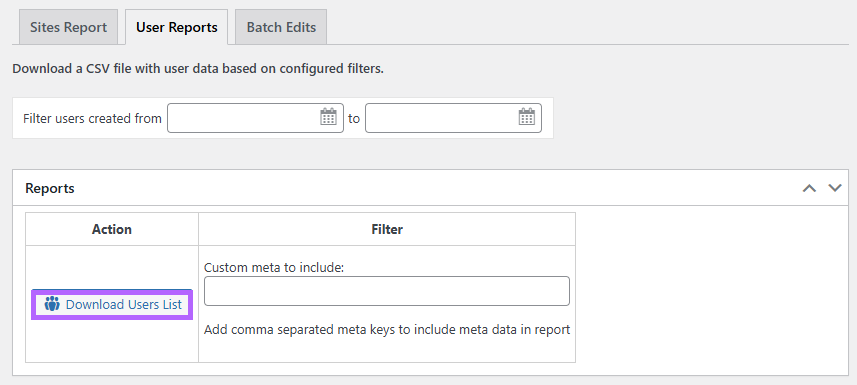The width and height of the screenshot is (857, 385).
Task: Click the comma separated meta keys hint text
Action: coord(387,330)
